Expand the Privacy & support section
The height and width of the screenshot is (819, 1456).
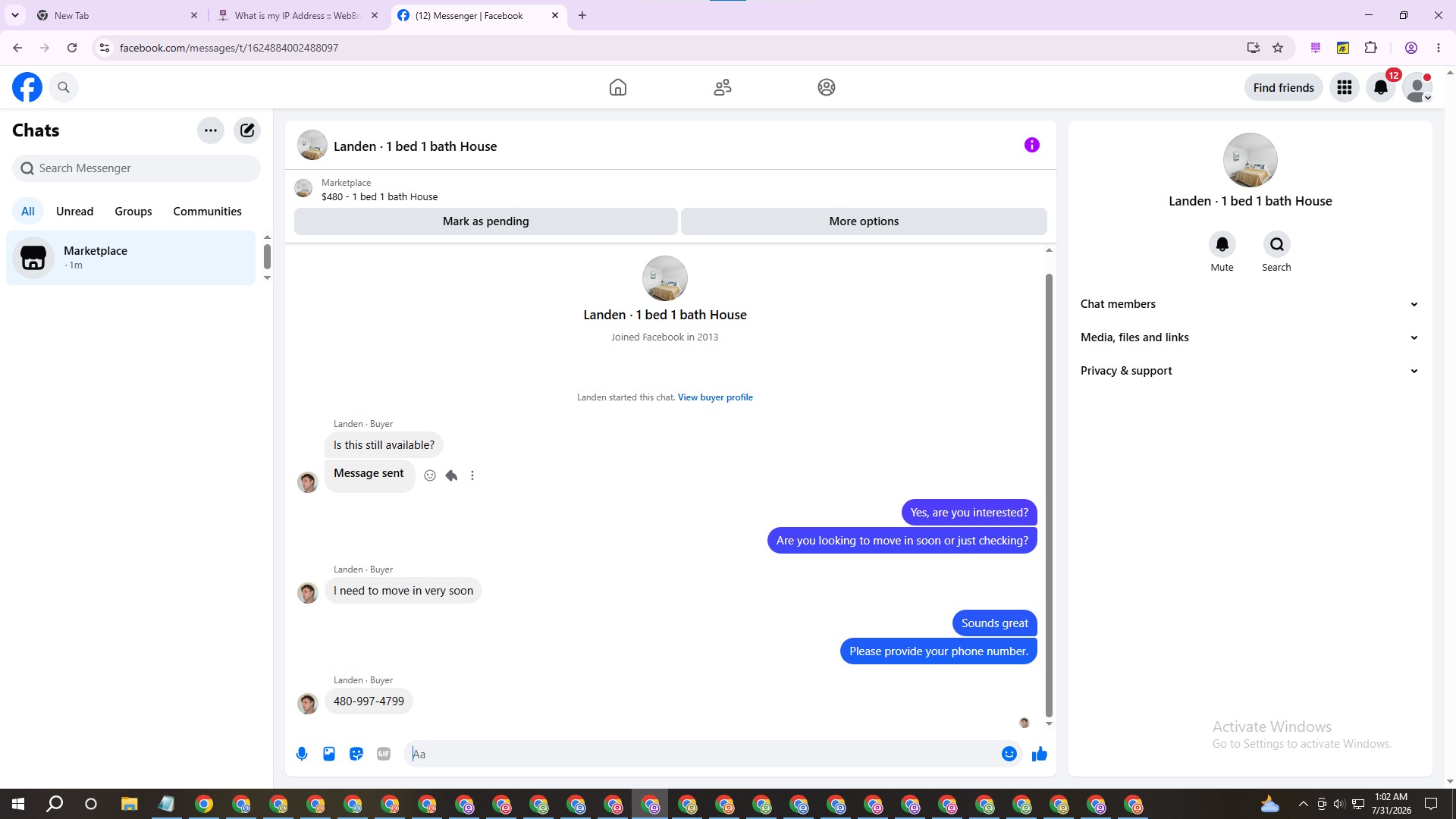point(1250,371)
